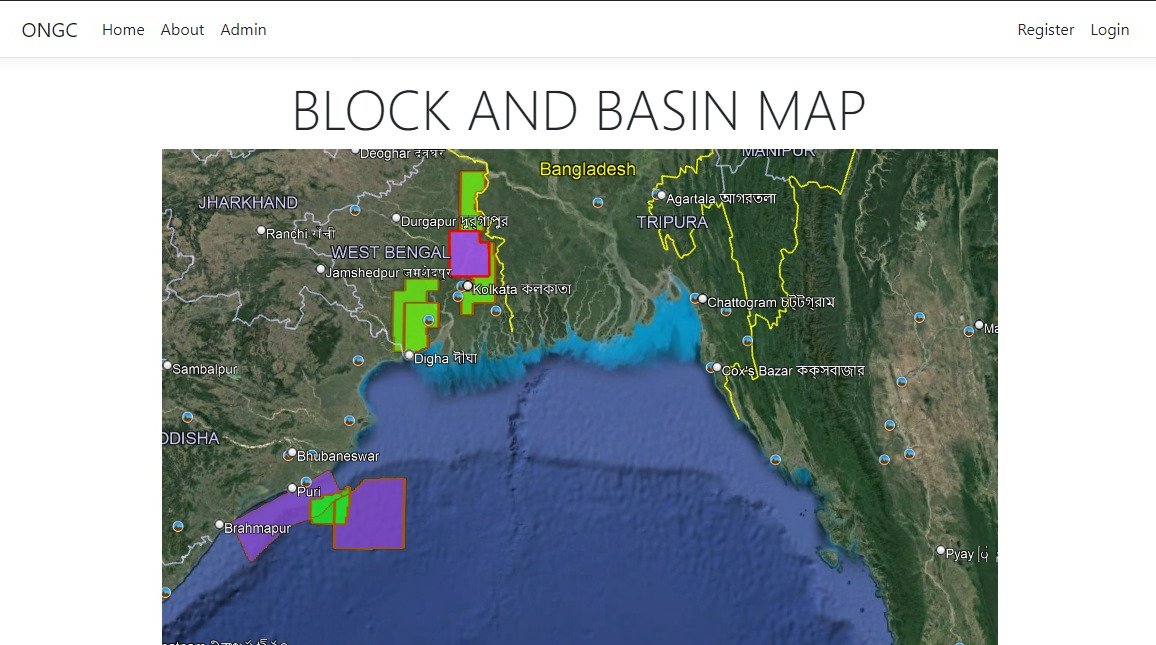Go to the Home page

(x=123, y=30)
